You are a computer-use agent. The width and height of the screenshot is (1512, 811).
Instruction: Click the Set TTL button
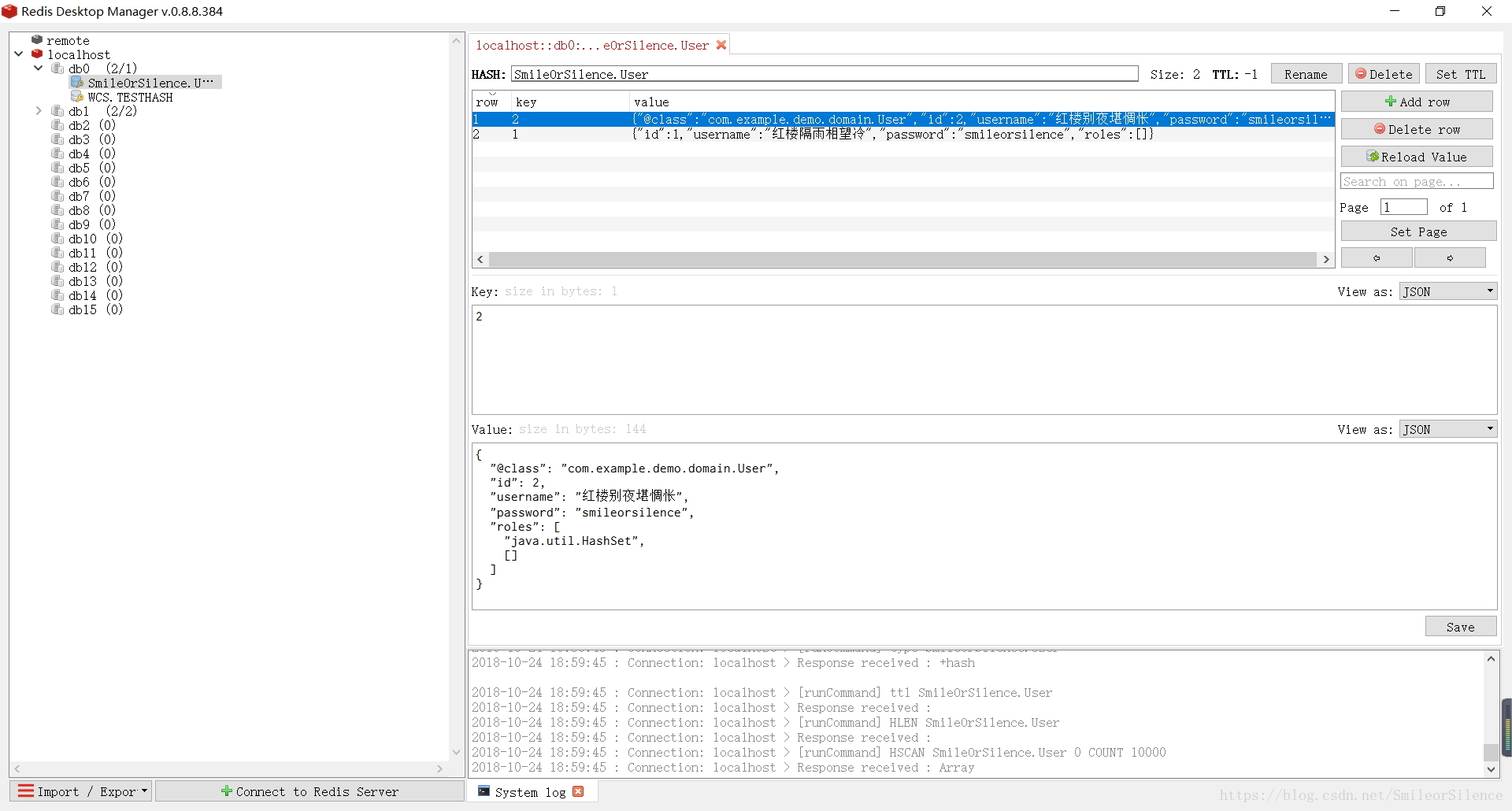point(1460,74)
